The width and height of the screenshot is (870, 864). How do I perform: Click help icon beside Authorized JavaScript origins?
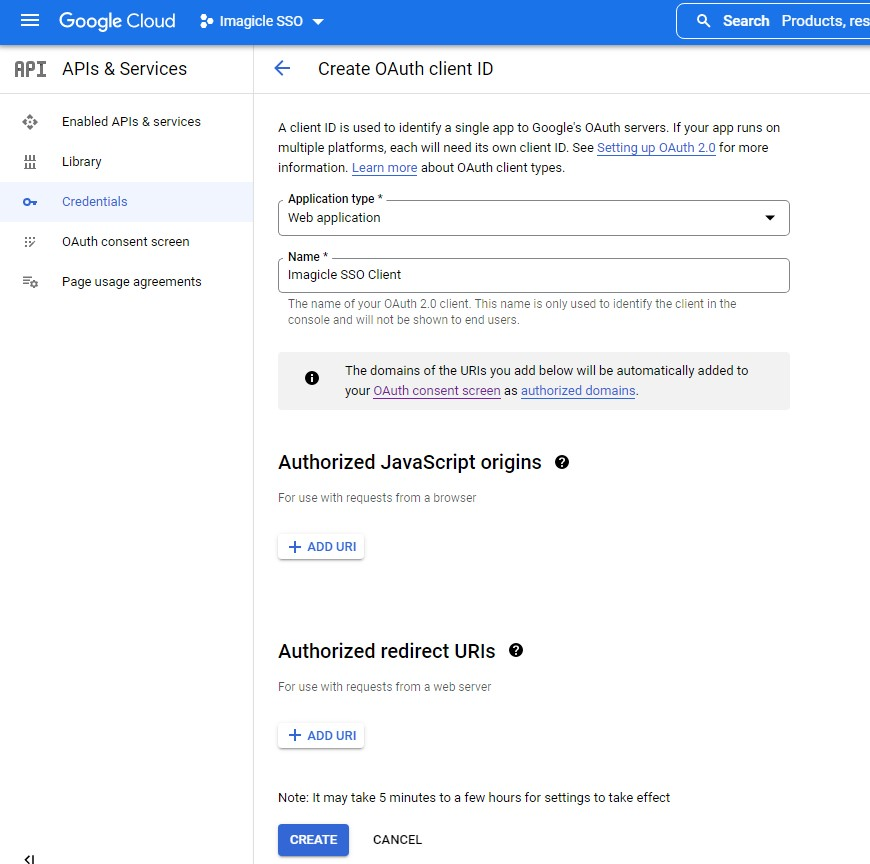[562, 462]
